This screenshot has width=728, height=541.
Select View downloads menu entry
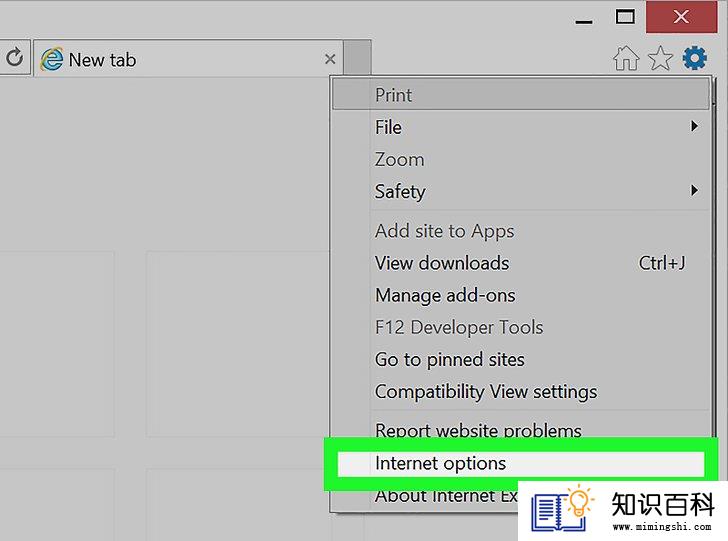click(521, 263)
